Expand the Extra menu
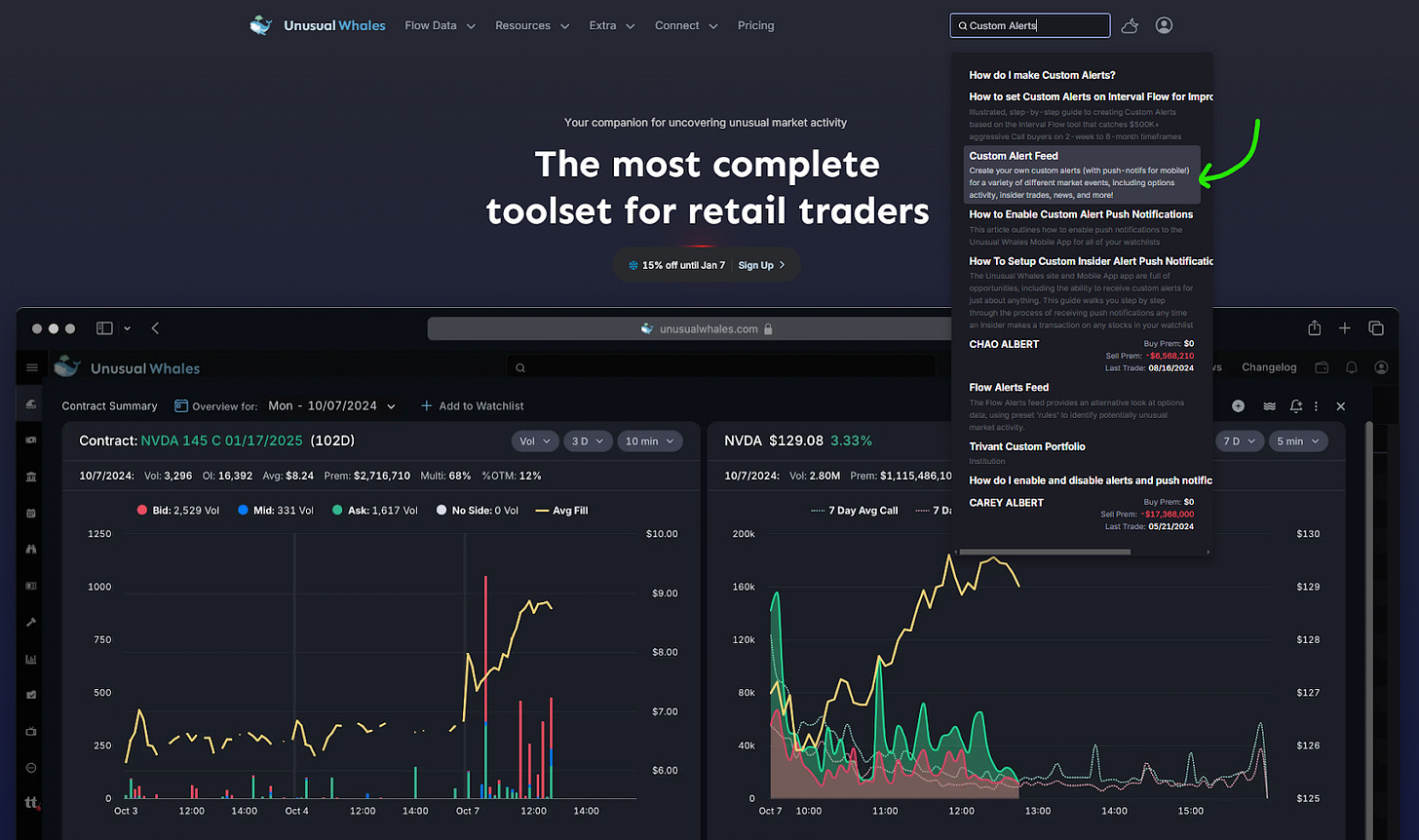 pyautogui.click(x=612, y=25)
